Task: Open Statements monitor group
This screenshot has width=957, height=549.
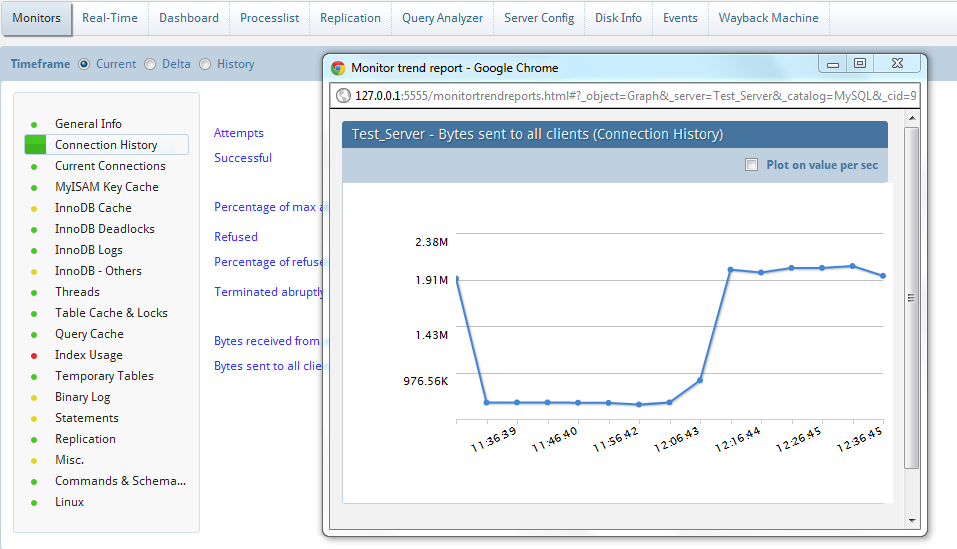Action: pos(87,418)
